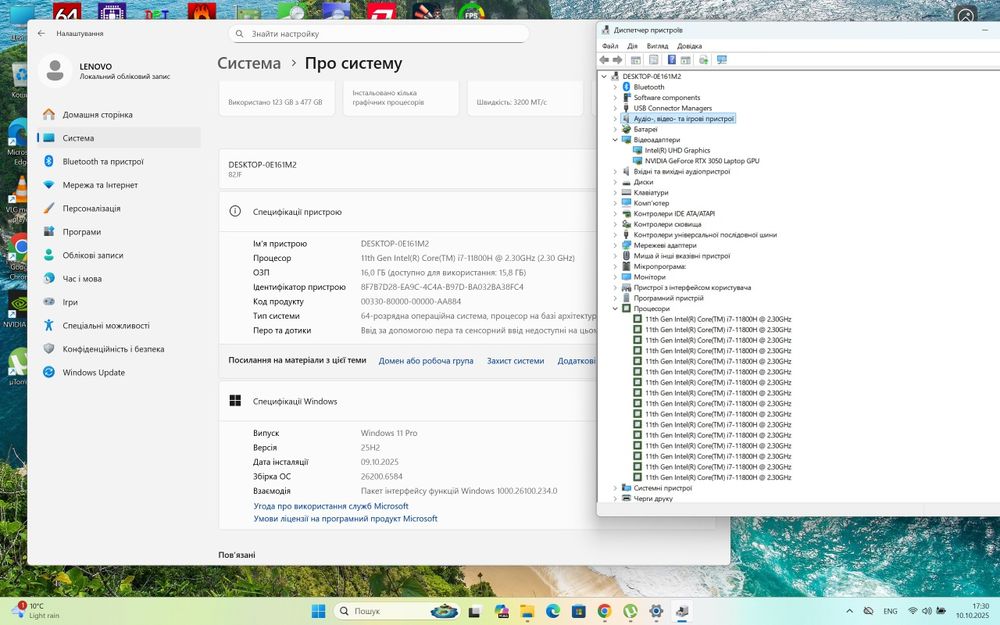Select Системні пристрої in the device tree
This screenshot has width=1000, height=625.
pos(663,488)
